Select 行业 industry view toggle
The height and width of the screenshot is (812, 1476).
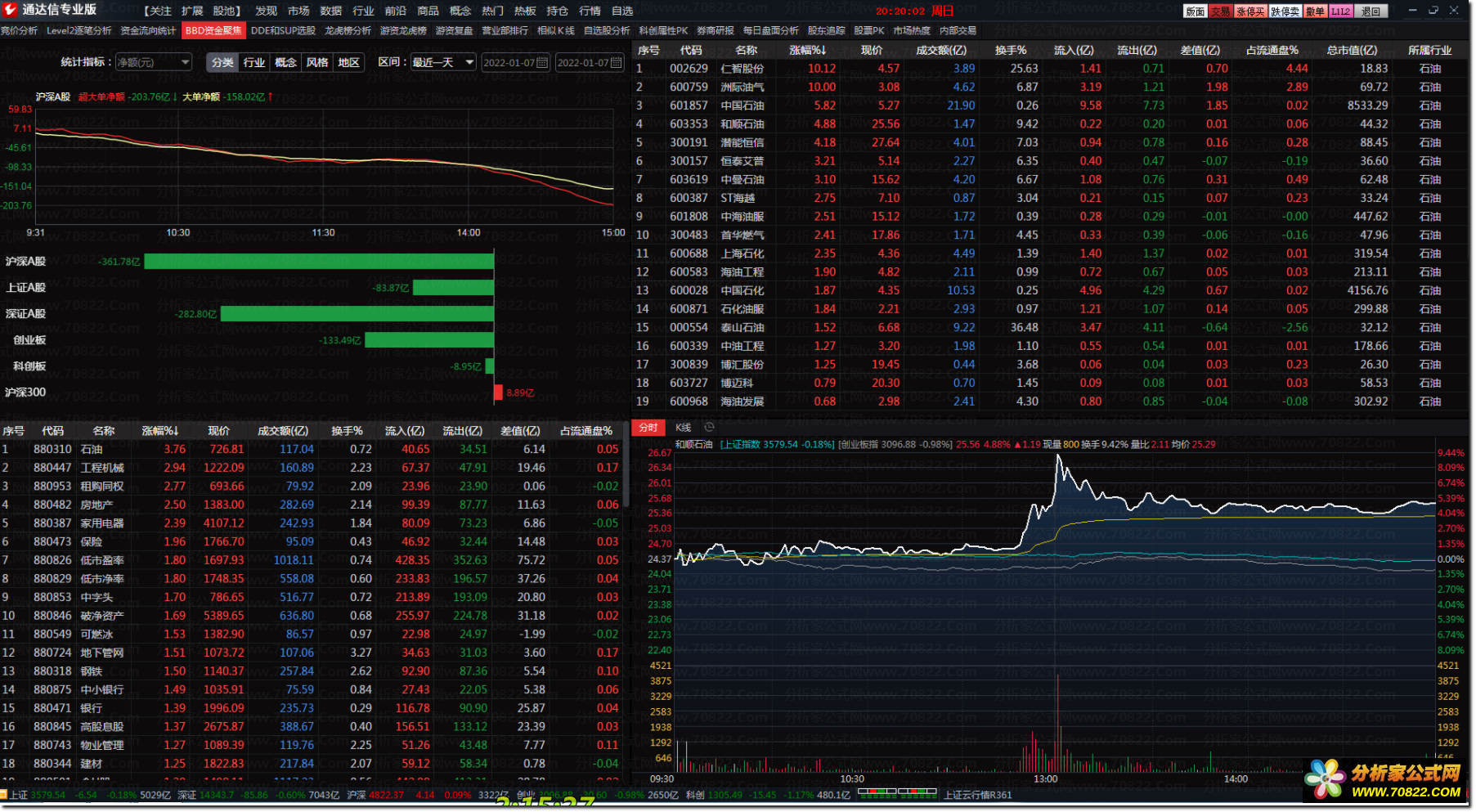[x=254, y=63]
